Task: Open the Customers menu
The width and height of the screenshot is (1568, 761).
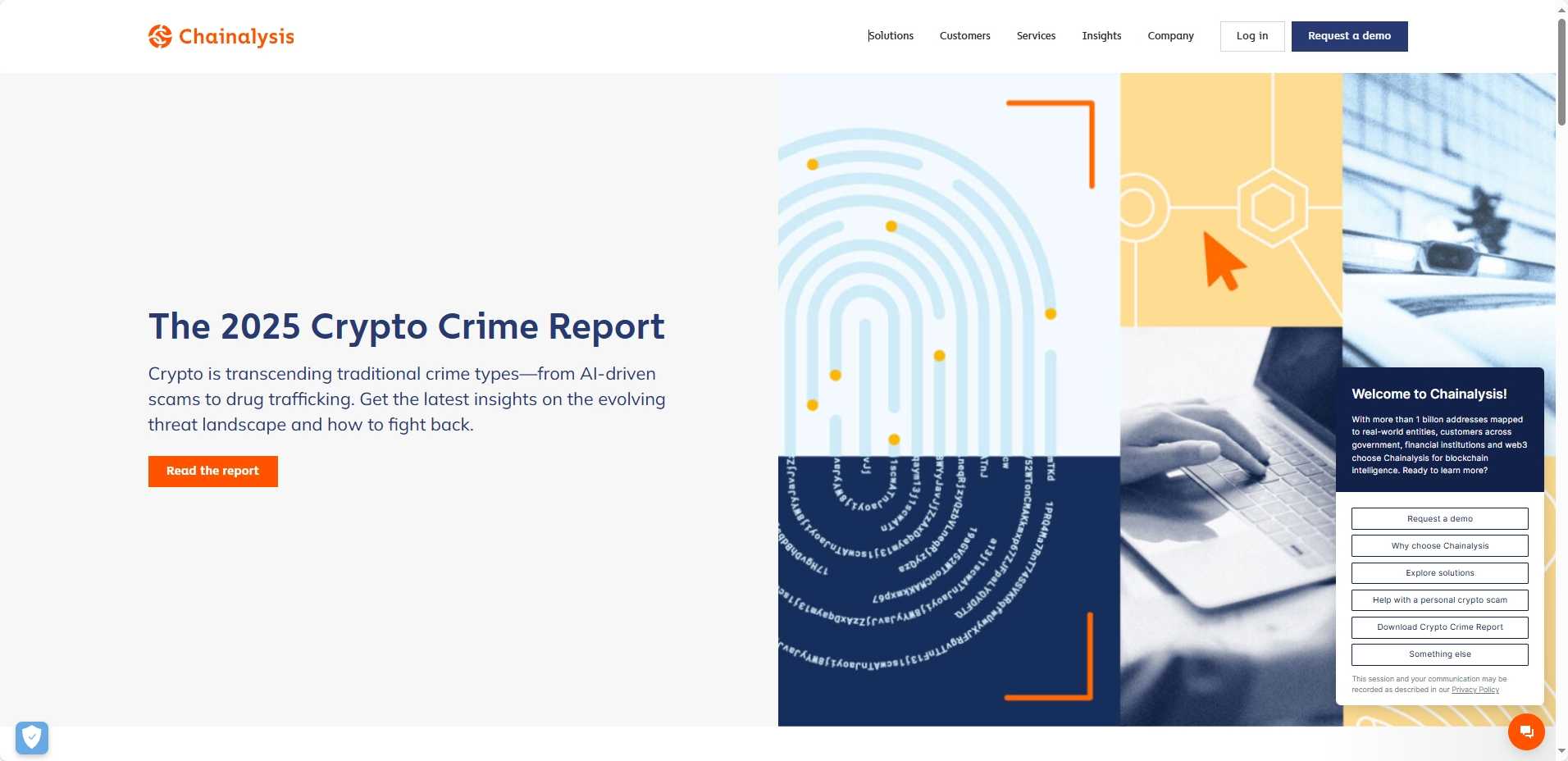Action: point(964,36)
